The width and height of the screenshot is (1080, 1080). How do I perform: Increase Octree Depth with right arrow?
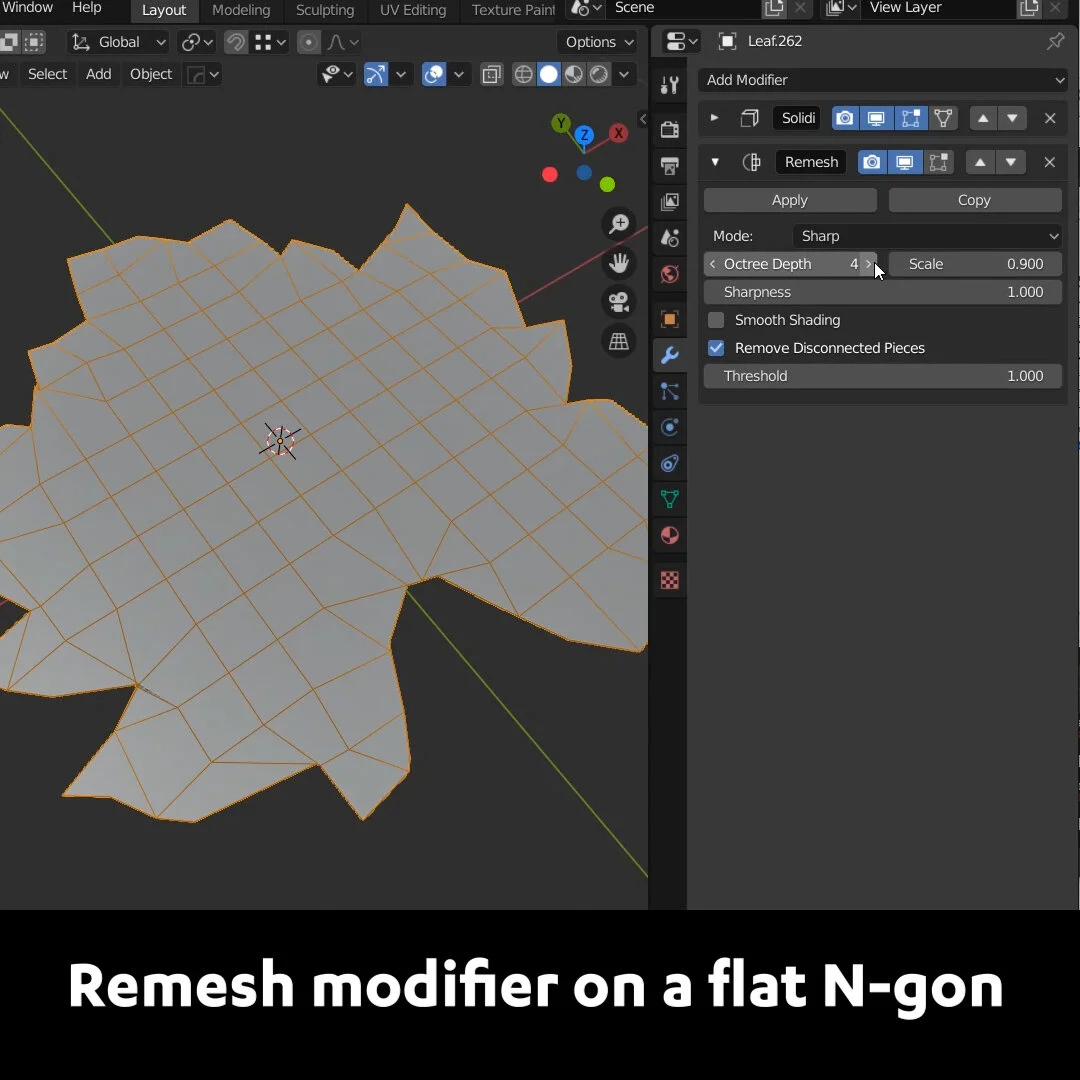[869, 264]
